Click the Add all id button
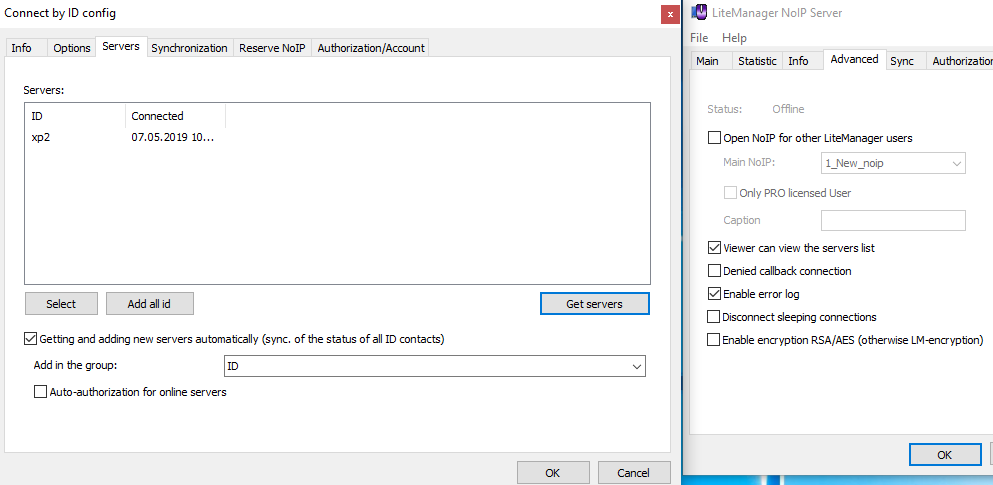 click(149, 304)
